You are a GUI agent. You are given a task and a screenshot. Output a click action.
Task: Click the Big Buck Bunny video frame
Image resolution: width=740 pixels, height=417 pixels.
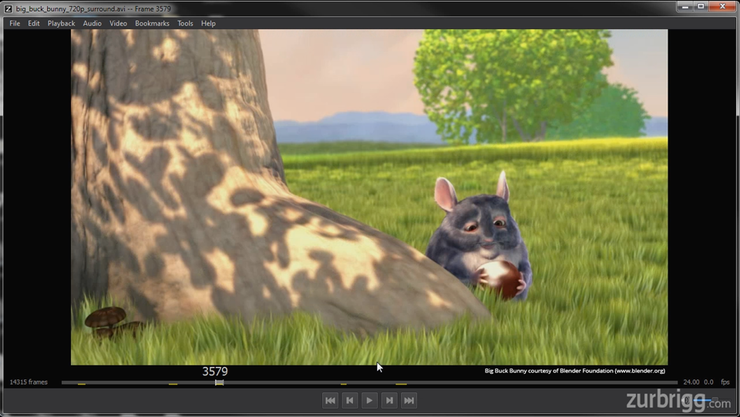tap(369, 197)
